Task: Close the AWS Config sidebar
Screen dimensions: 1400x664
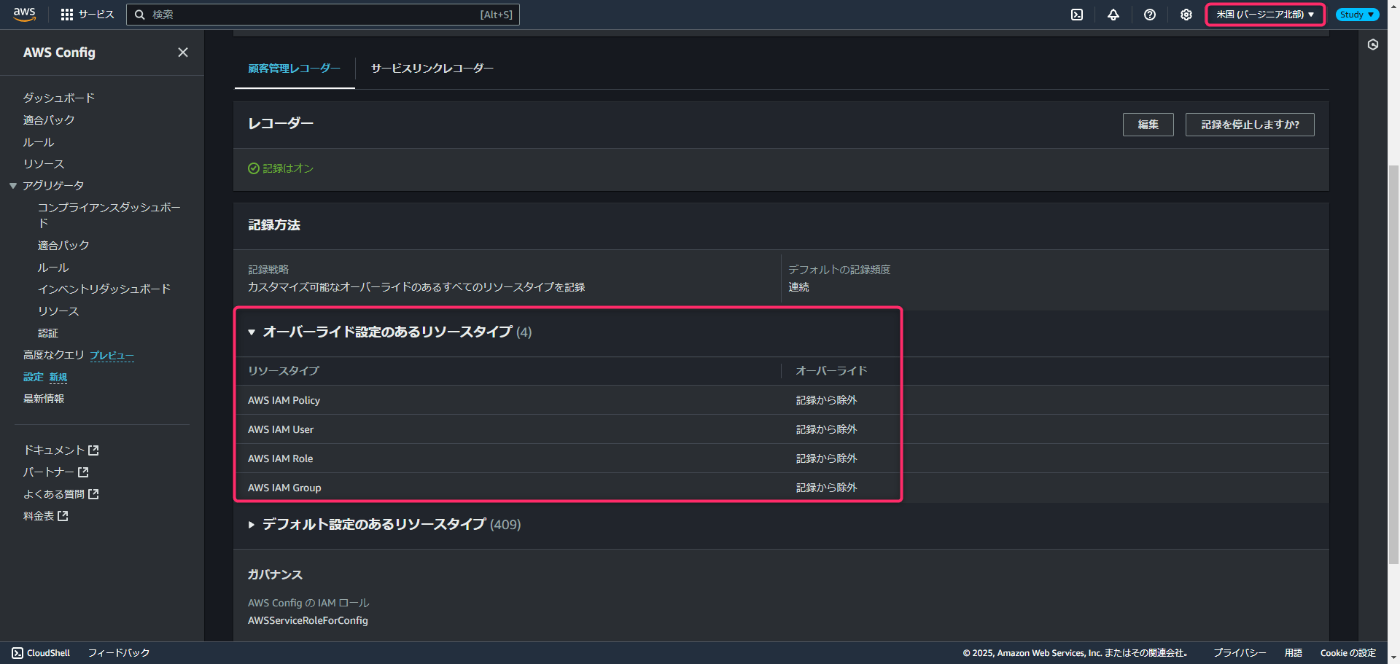Action: (183, 52)
